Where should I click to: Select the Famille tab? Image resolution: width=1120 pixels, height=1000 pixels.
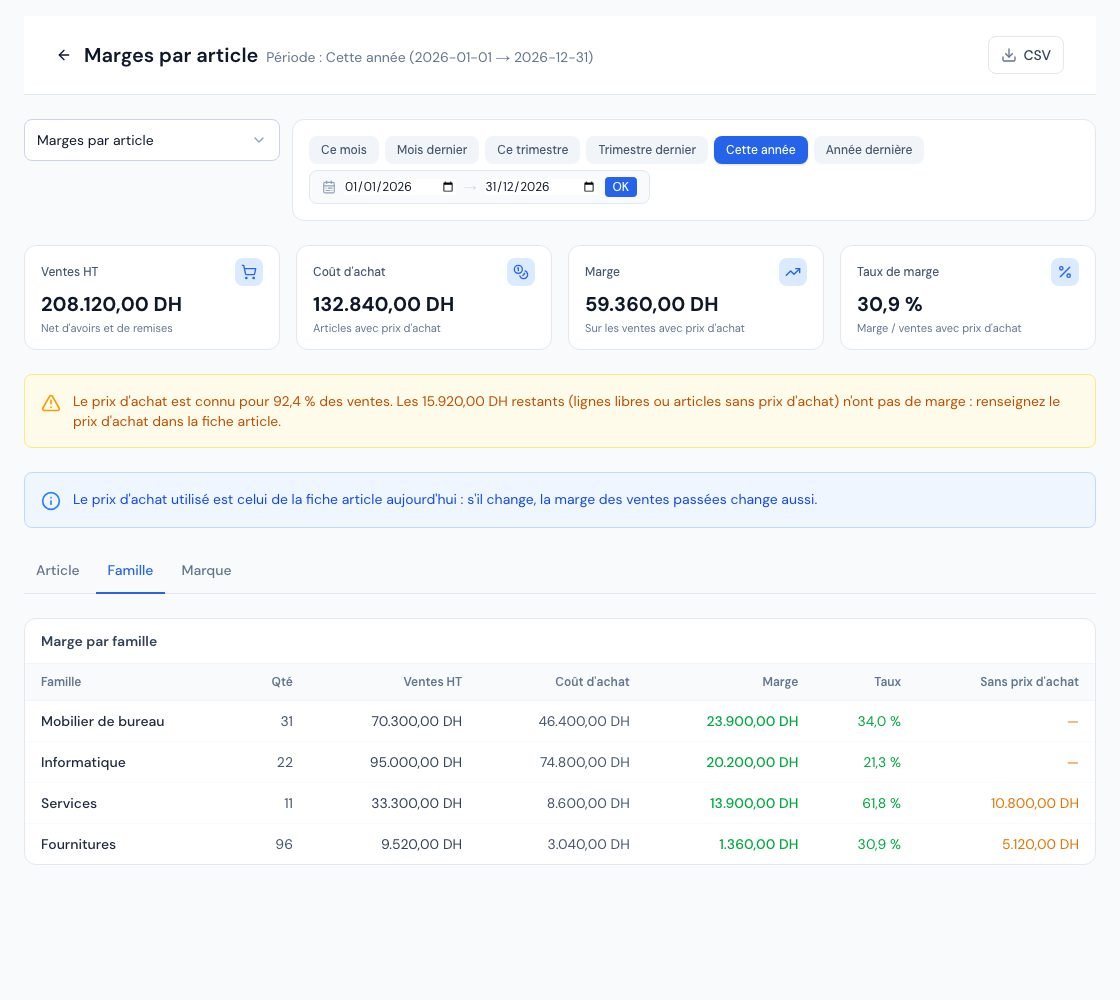point(130,570)
